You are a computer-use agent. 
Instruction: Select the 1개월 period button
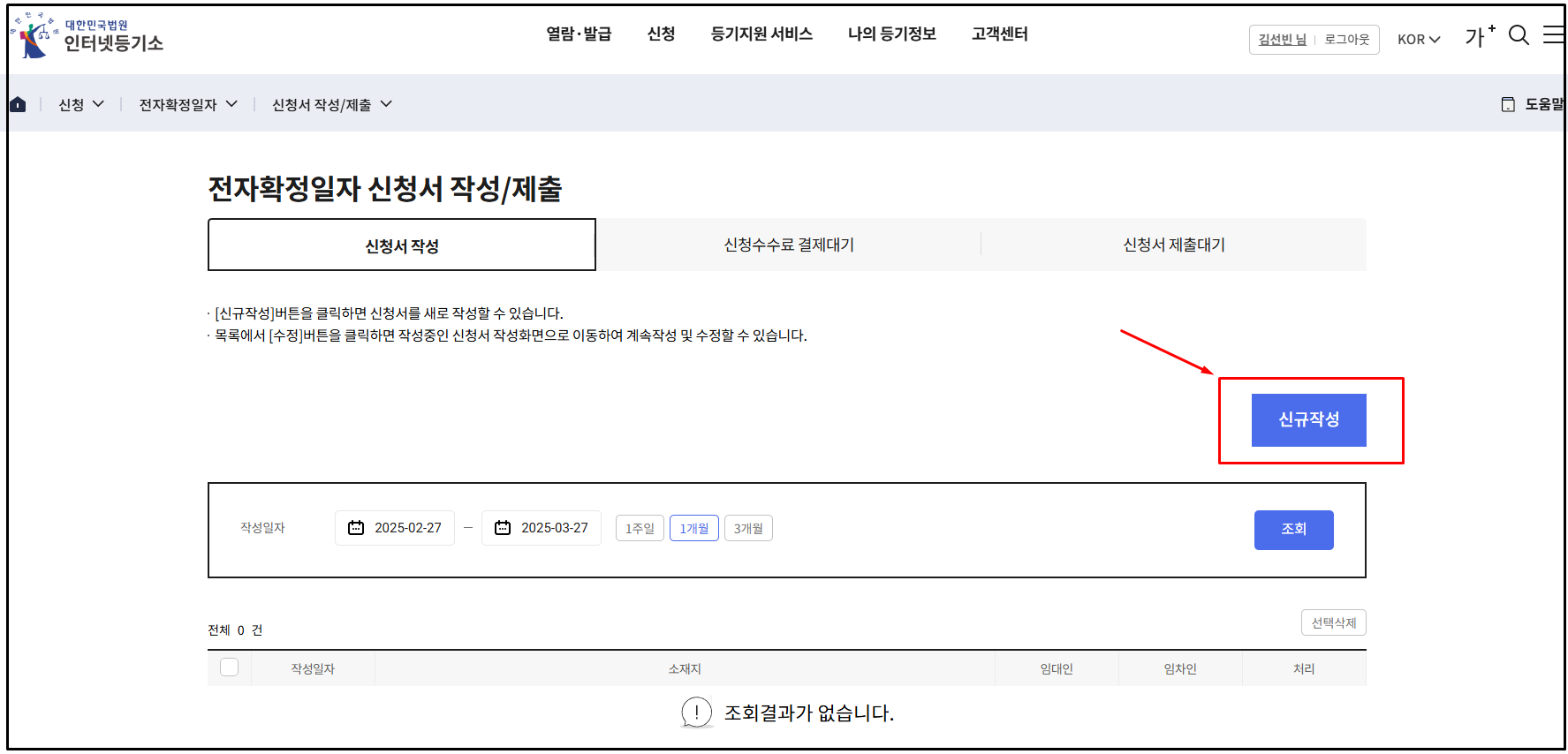[x=694, y=528]
